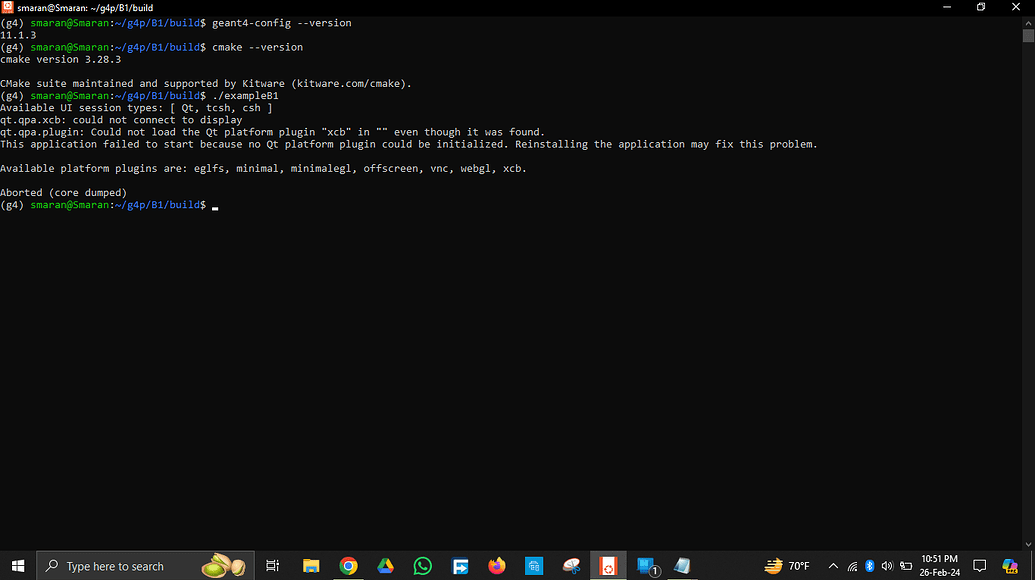Open File Explorer from the taskbar
This screenshot has height=580, width=1035.
click(x=311, y=565)
